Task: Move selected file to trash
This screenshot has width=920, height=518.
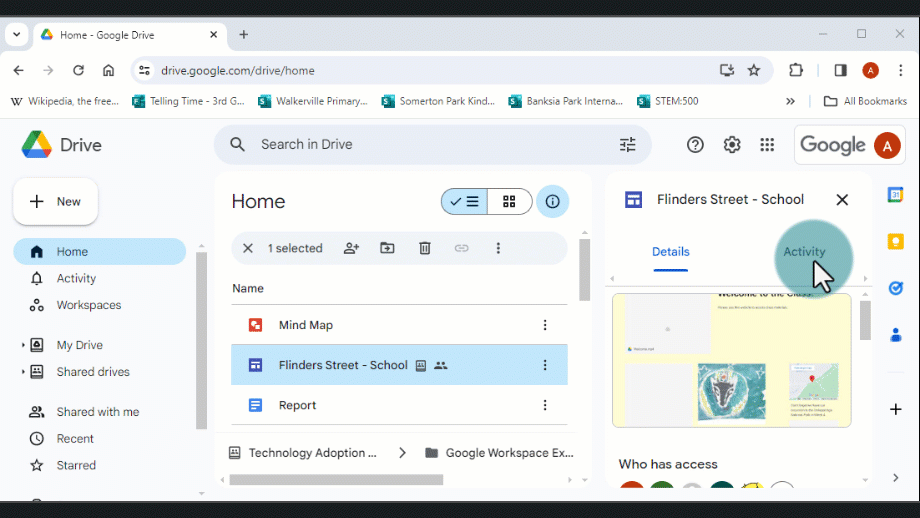Action: pyautogui.click(x=425, y=248)
